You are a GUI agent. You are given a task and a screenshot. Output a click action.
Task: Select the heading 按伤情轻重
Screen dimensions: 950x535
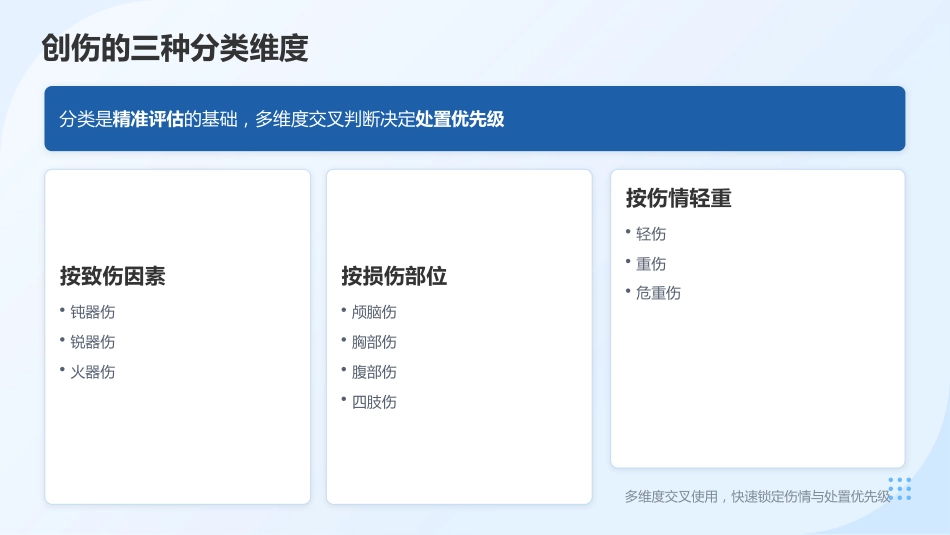click(679, 198)
